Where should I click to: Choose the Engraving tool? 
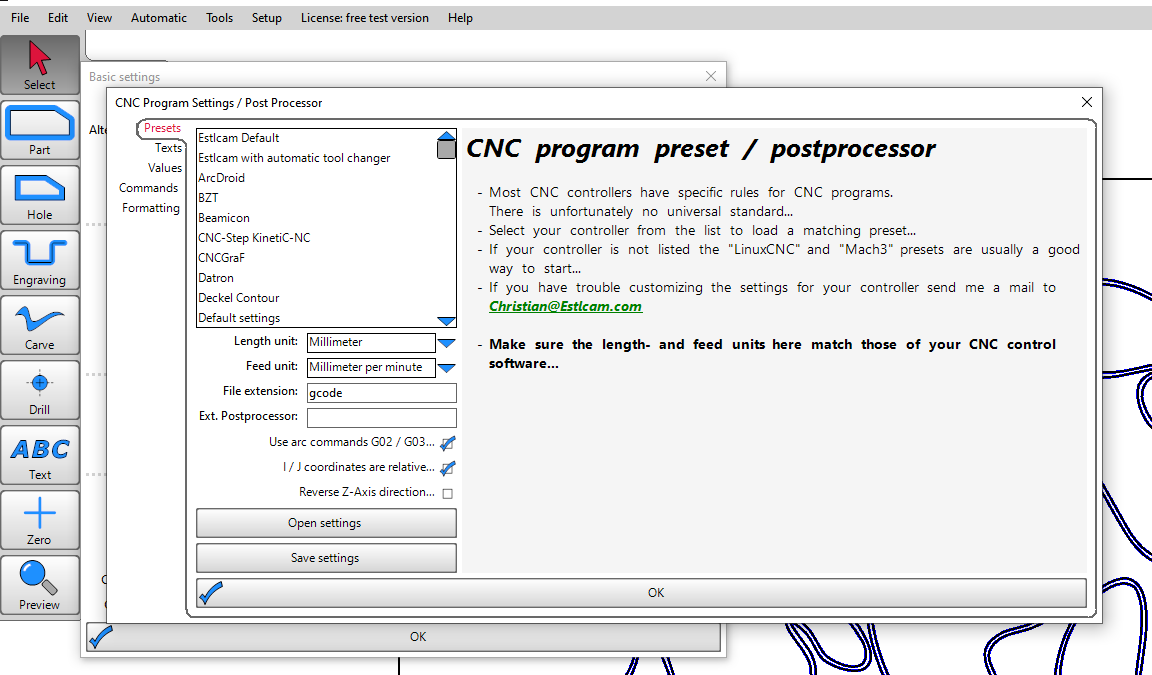(40, 260)
